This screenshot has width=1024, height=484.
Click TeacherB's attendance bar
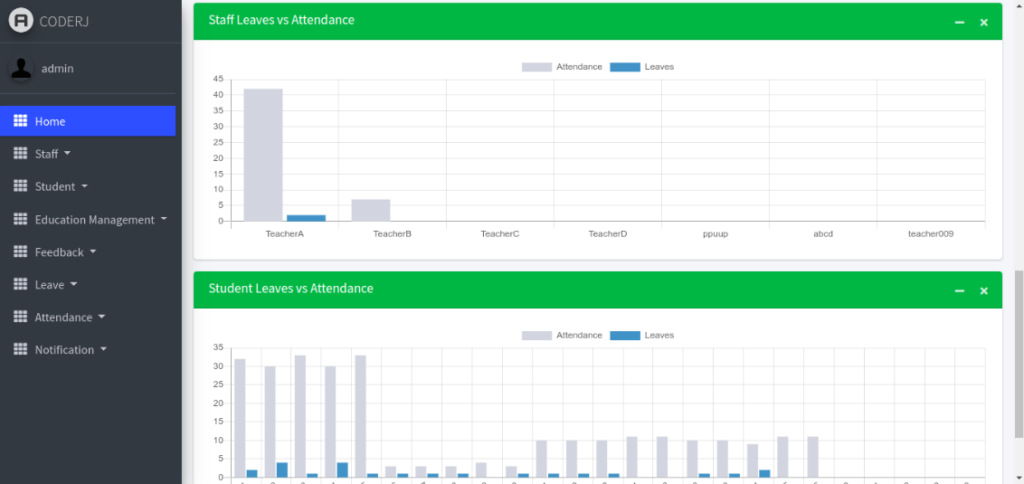370,210
